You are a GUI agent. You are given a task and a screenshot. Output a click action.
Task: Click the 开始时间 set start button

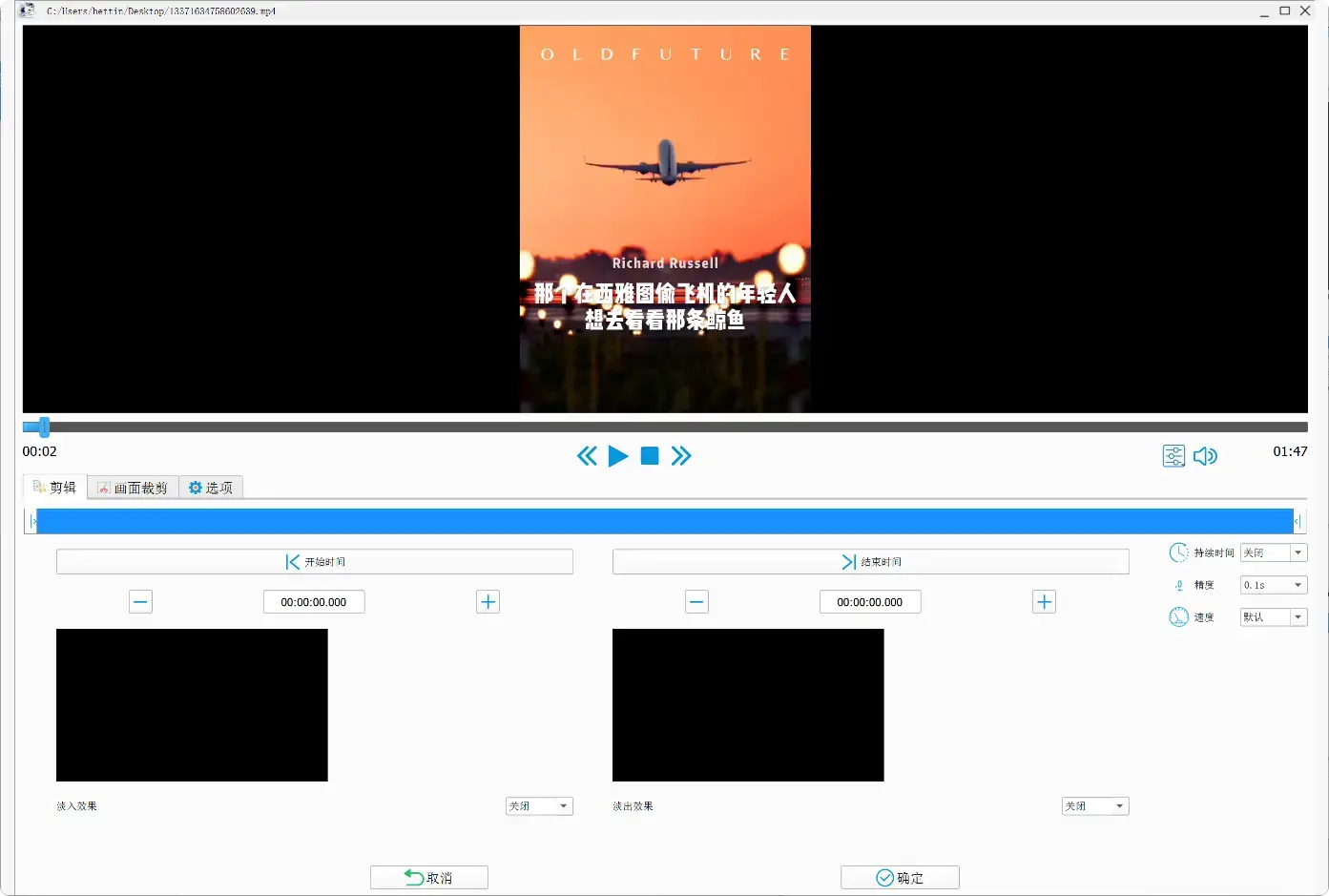[315, 562]
